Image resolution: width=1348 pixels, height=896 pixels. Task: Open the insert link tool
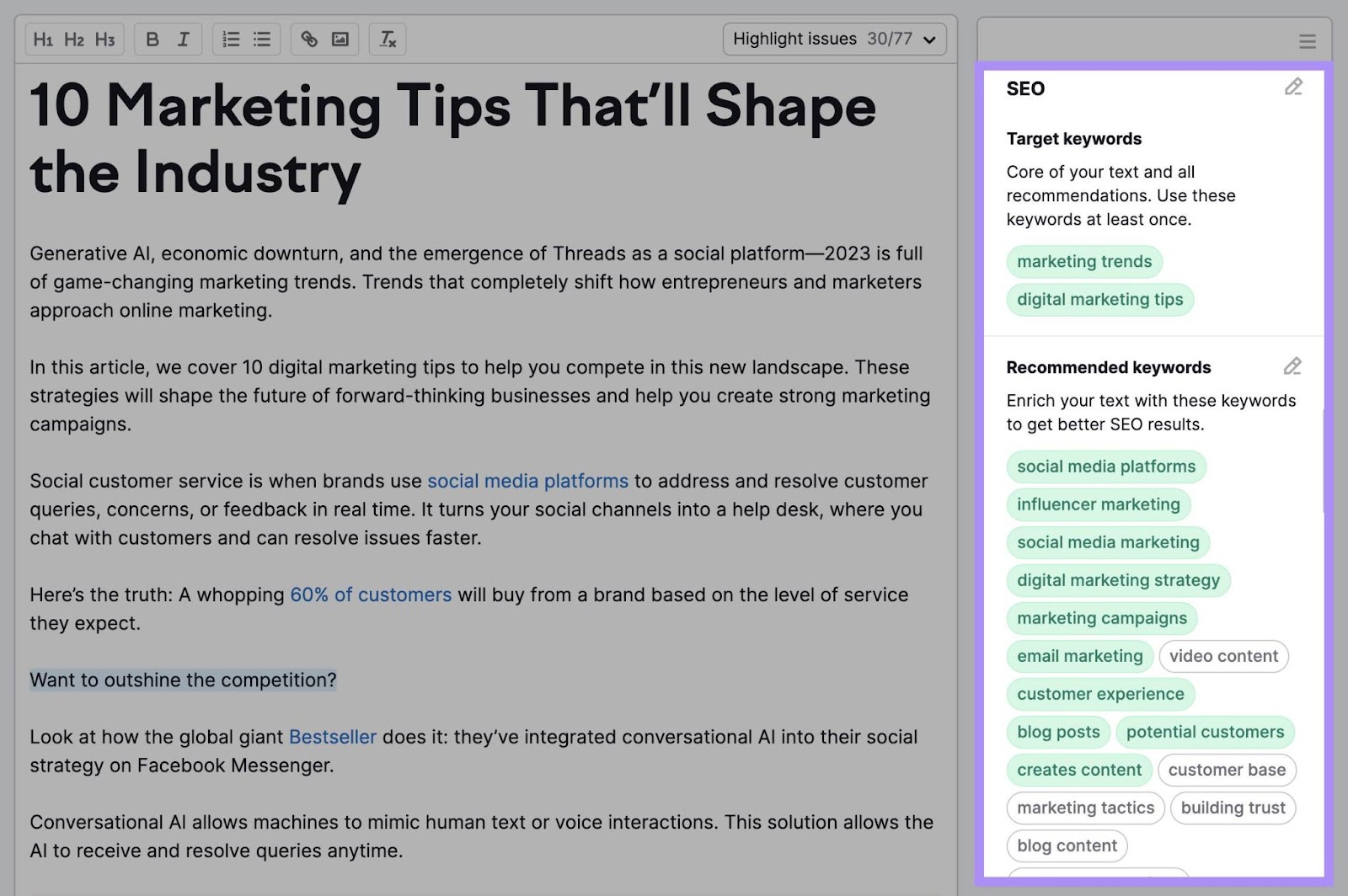[x=308, y=39]
